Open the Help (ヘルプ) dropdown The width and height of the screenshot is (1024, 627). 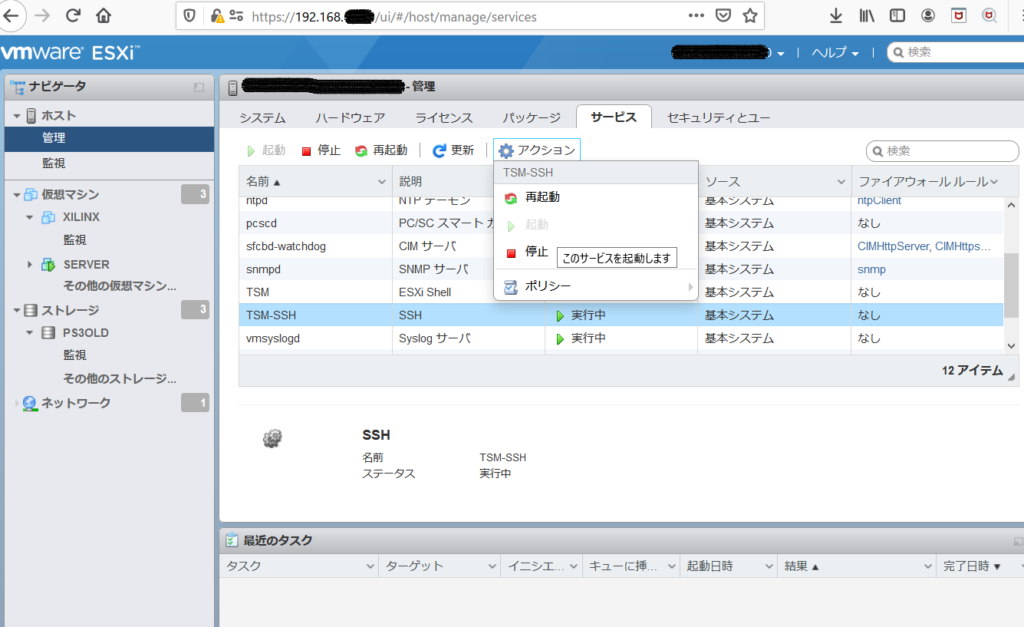tap(835, 53)
